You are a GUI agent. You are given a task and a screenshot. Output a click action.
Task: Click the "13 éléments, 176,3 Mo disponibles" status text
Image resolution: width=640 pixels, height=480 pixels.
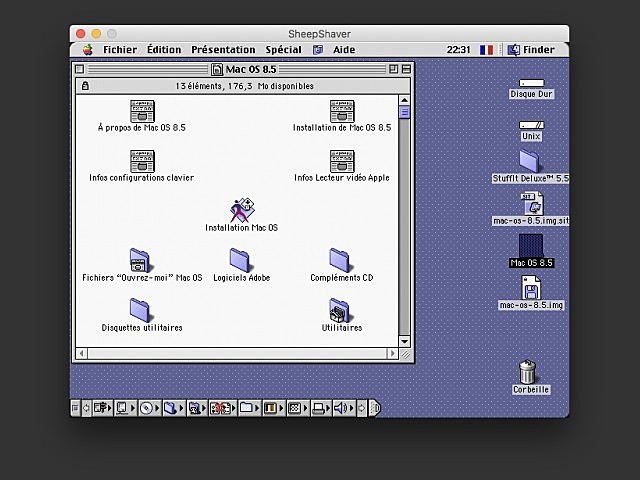(244, 86)
